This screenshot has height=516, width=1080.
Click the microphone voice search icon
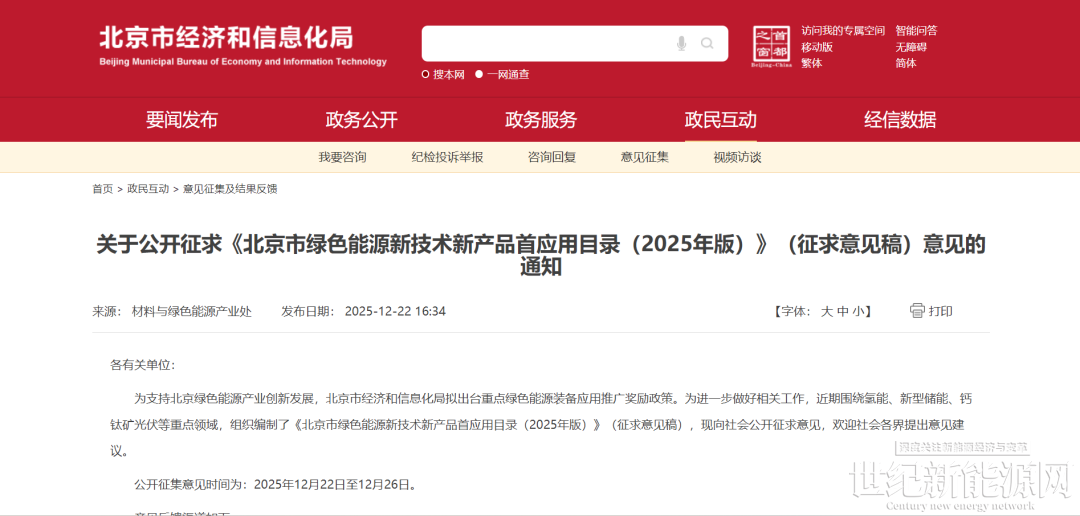coord(681,43)
